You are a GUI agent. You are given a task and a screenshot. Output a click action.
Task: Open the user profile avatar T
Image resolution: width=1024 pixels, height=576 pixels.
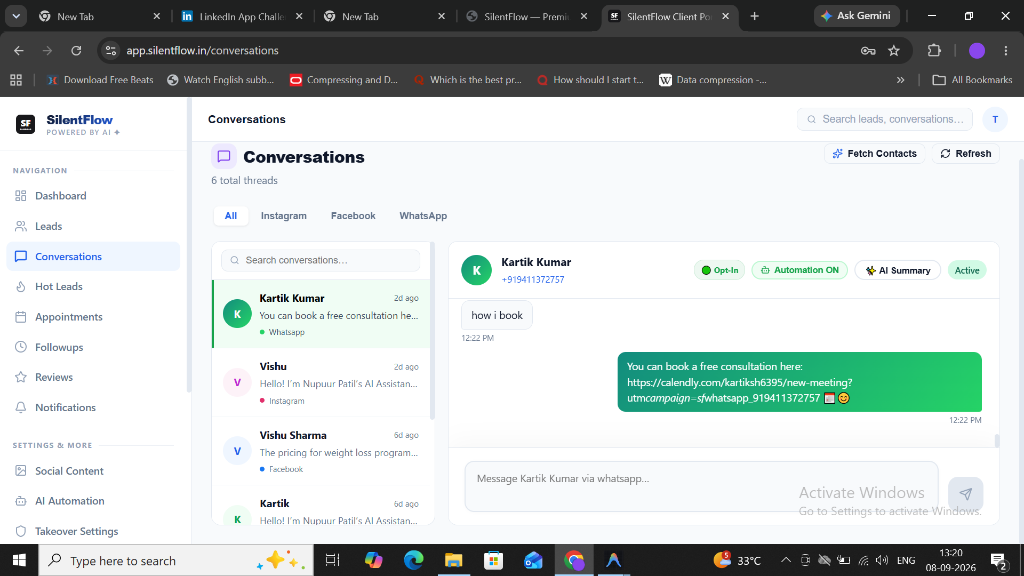pos(995,120)
